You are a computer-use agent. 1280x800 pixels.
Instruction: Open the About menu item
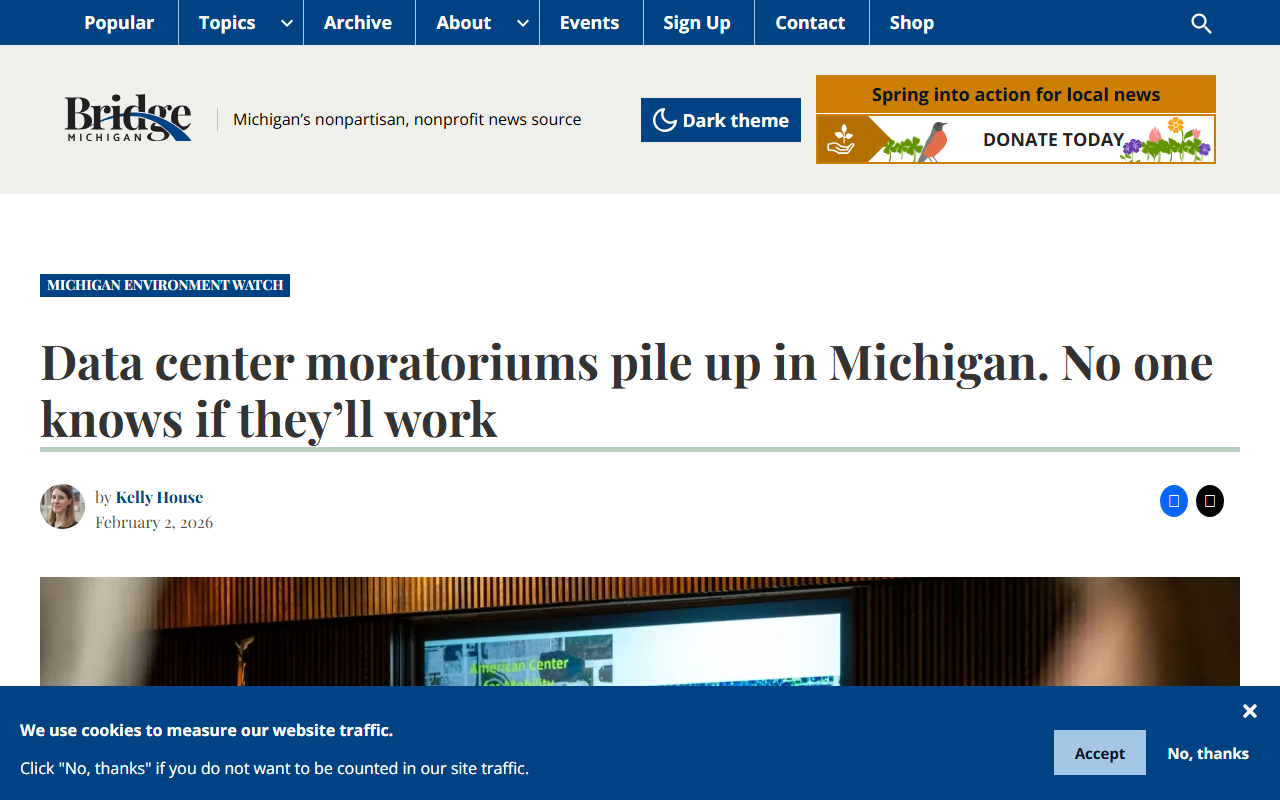[x=464, y=22]
